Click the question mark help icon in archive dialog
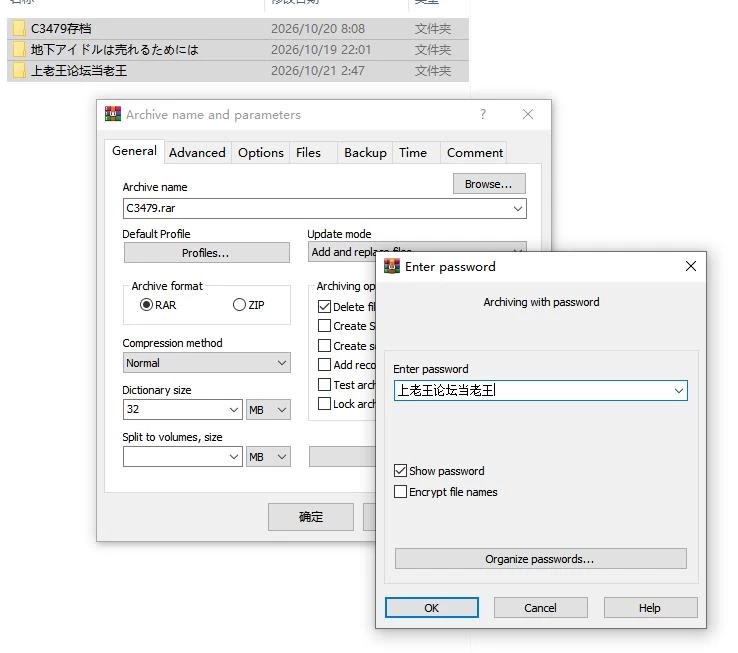738x653 pixels. click(483, 114)
